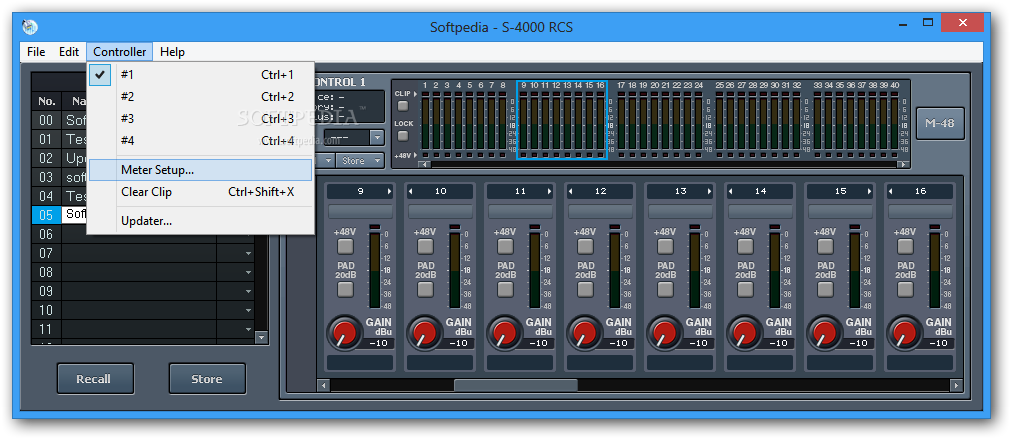This screenshot has height=439, width=1011.
Task: Select memory row number 08
Action: tap(46, 272)
